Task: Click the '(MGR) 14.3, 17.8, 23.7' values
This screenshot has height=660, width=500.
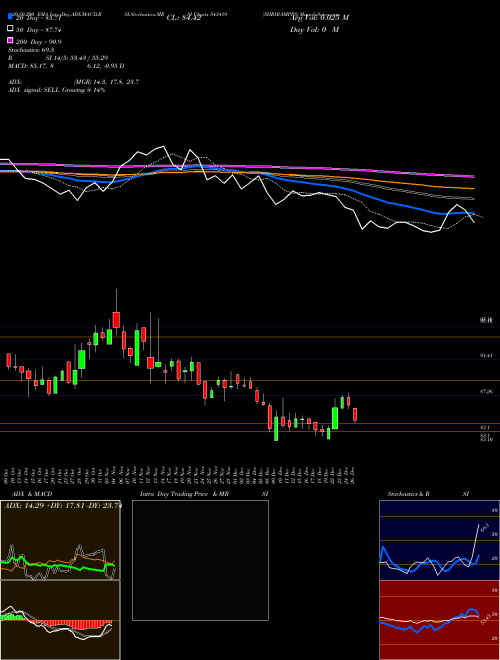Action: 106,82
